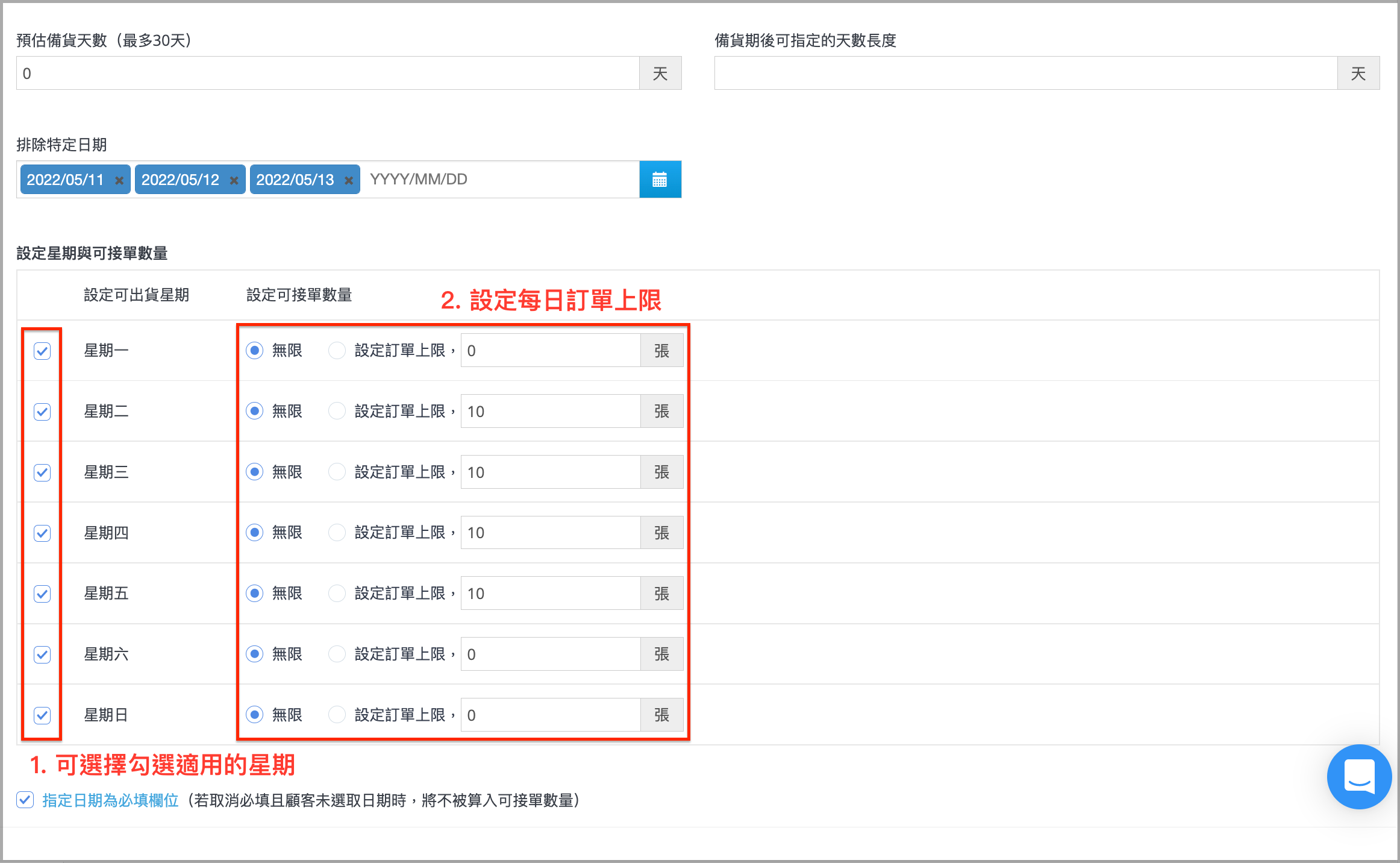The image size is (1400, 863).
Task: Select 無限 radio for 星期日
Action: click(x=255, y=715)
